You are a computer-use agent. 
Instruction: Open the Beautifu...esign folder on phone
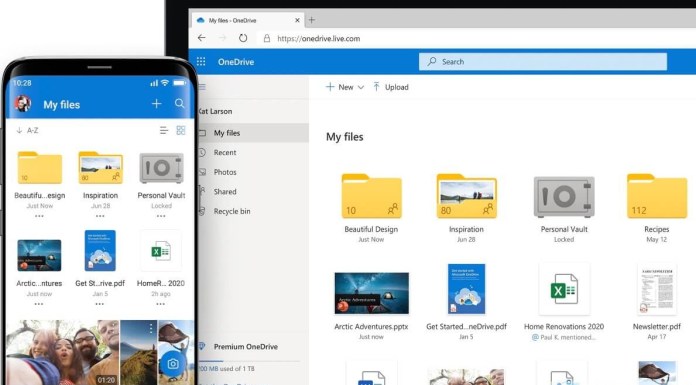(x=40, y=168)
